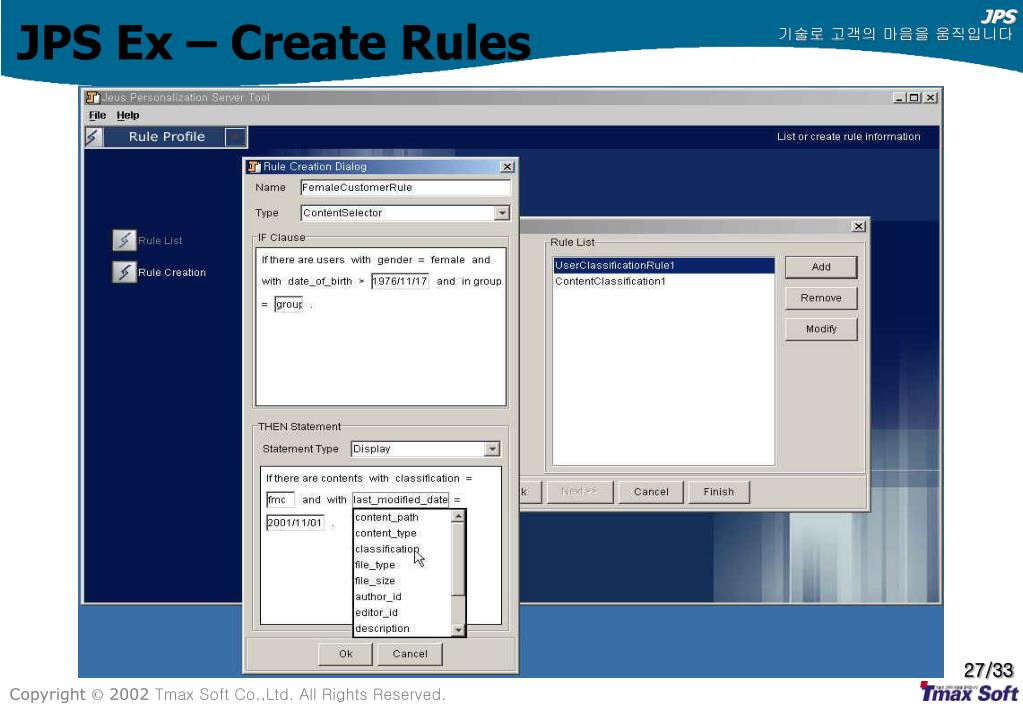The width and height of the screenshot is (1023, 708).
Task: Click the Rule Creation sidebar icon
Action: point(124,271)
